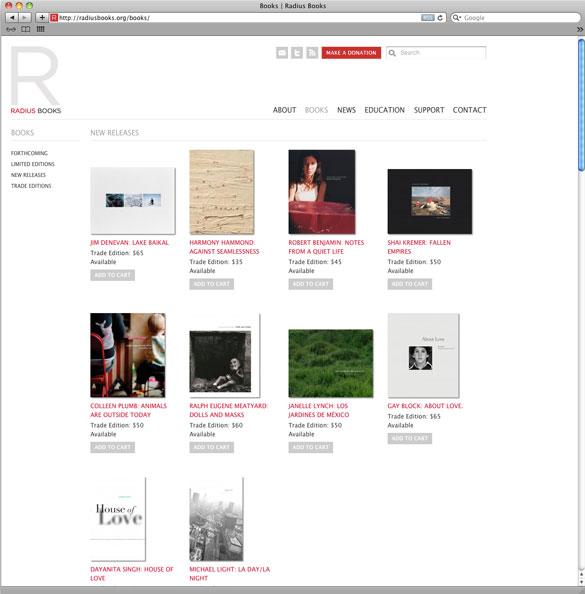Viewport: 585px width, 594px height.
Task: Click the RSS badge in address bar
Action: click(427, 18)
